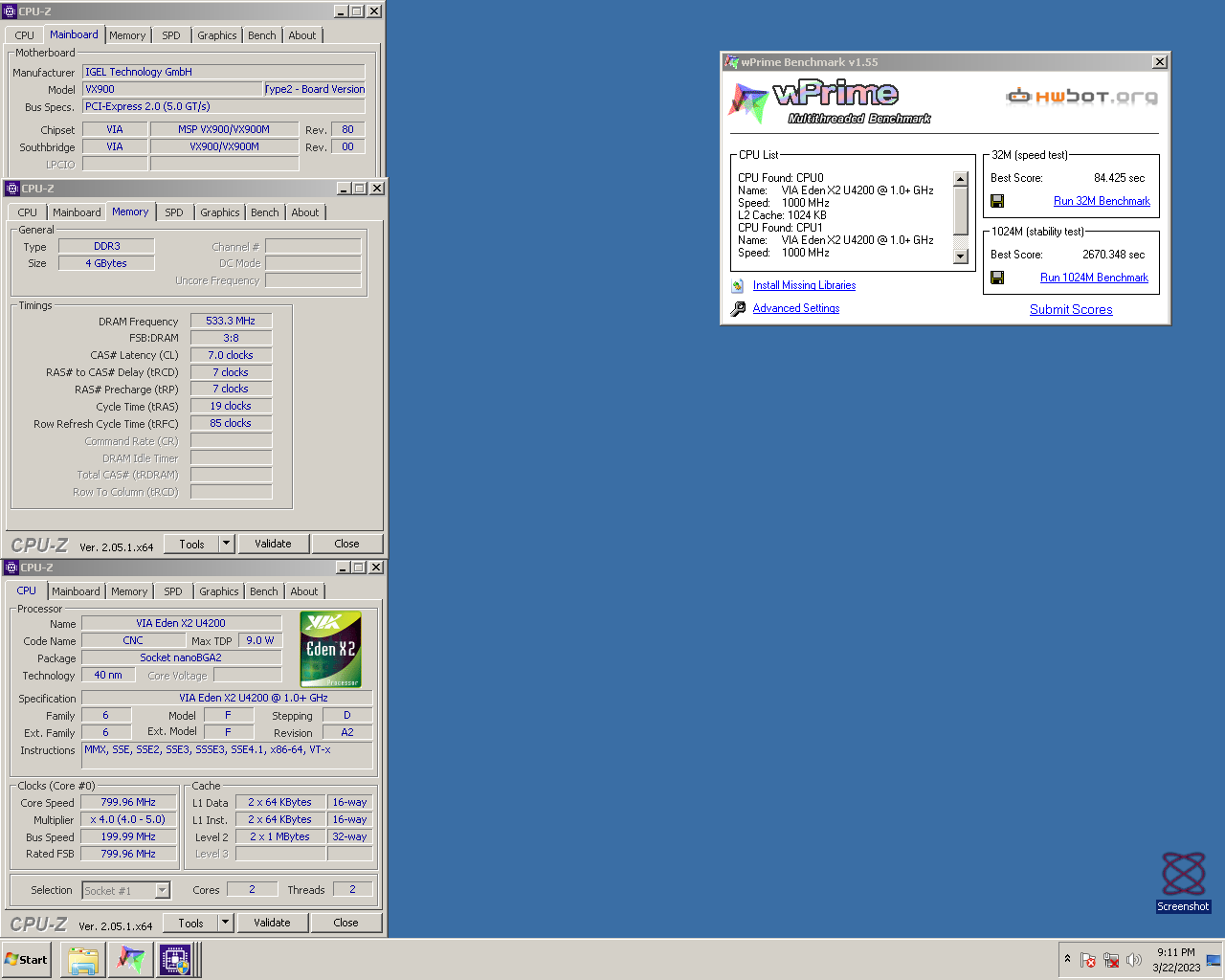The image size is (1225, 980).
Task: Switch to Graphics tab in Mainboard window
Action: [x=217, y=35]
